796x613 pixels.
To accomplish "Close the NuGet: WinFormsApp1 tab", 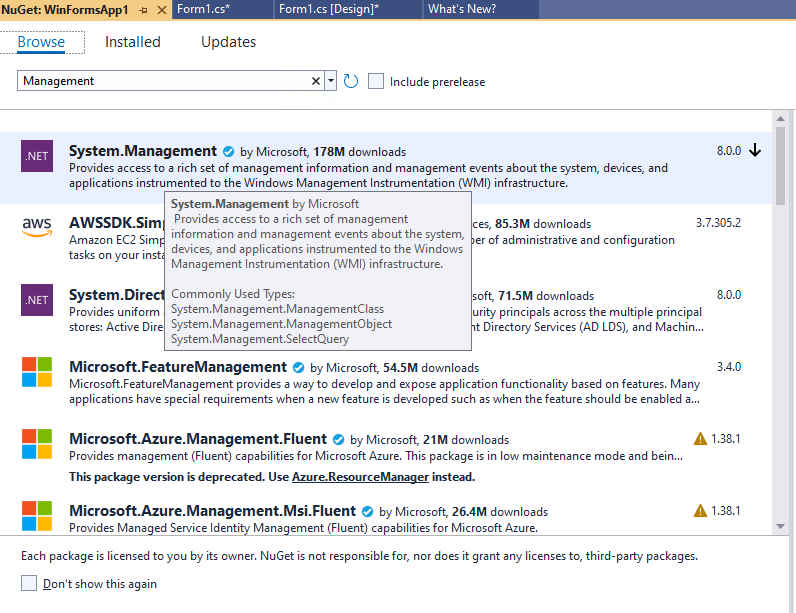I will 162,10.
